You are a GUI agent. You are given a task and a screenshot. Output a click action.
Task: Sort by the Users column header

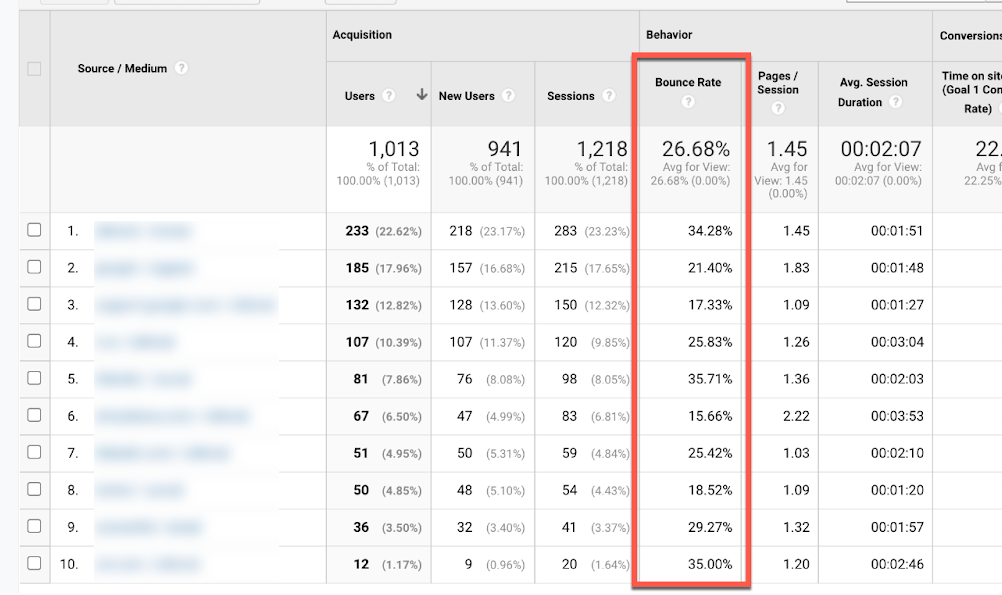point(360,96)
